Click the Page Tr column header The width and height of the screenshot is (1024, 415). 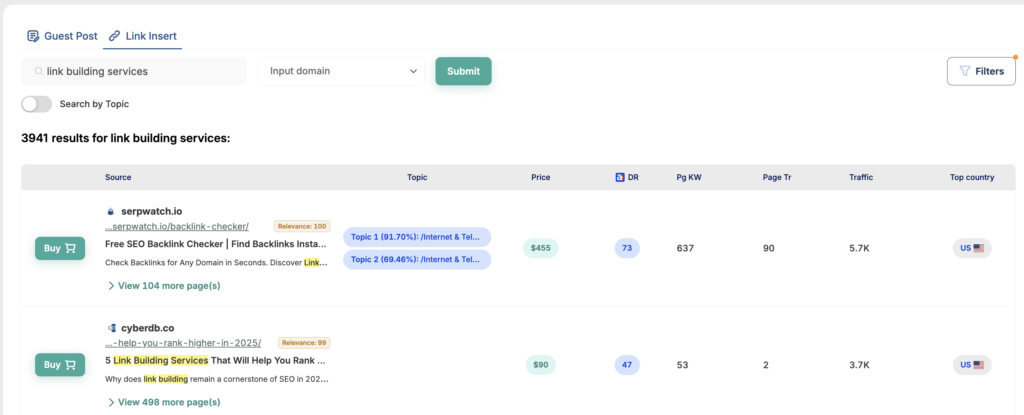pyautogui.click(x=777, y=177)
